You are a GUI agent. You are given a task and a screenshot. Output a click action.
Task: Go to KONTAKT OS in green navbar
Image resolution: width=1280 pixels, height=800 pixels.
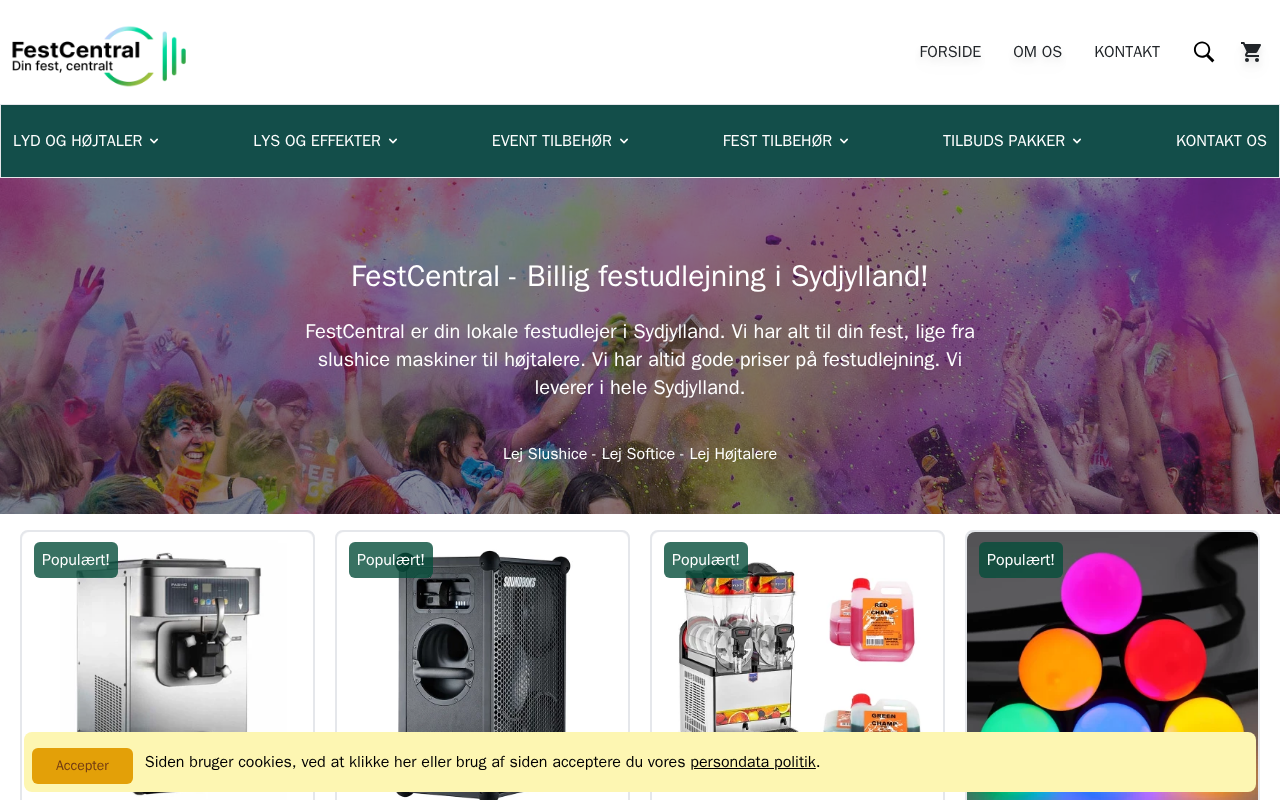click(x=1221, y=141)
